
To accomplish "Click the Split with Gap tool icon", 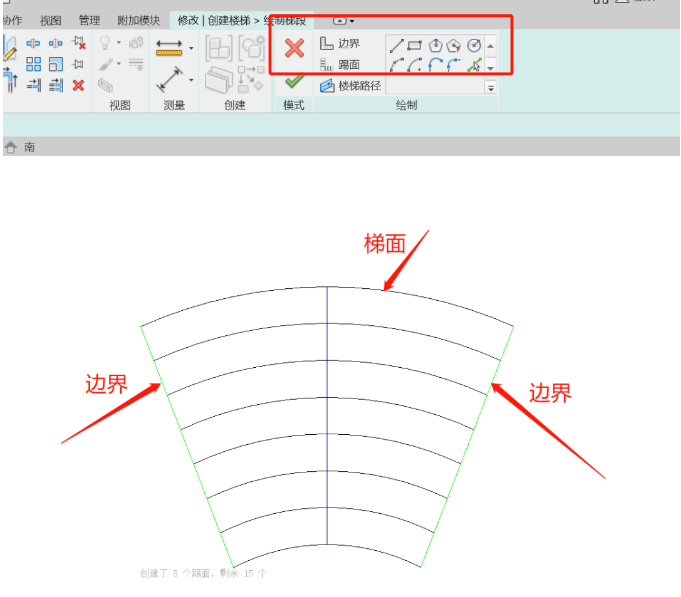I will 56,43.
